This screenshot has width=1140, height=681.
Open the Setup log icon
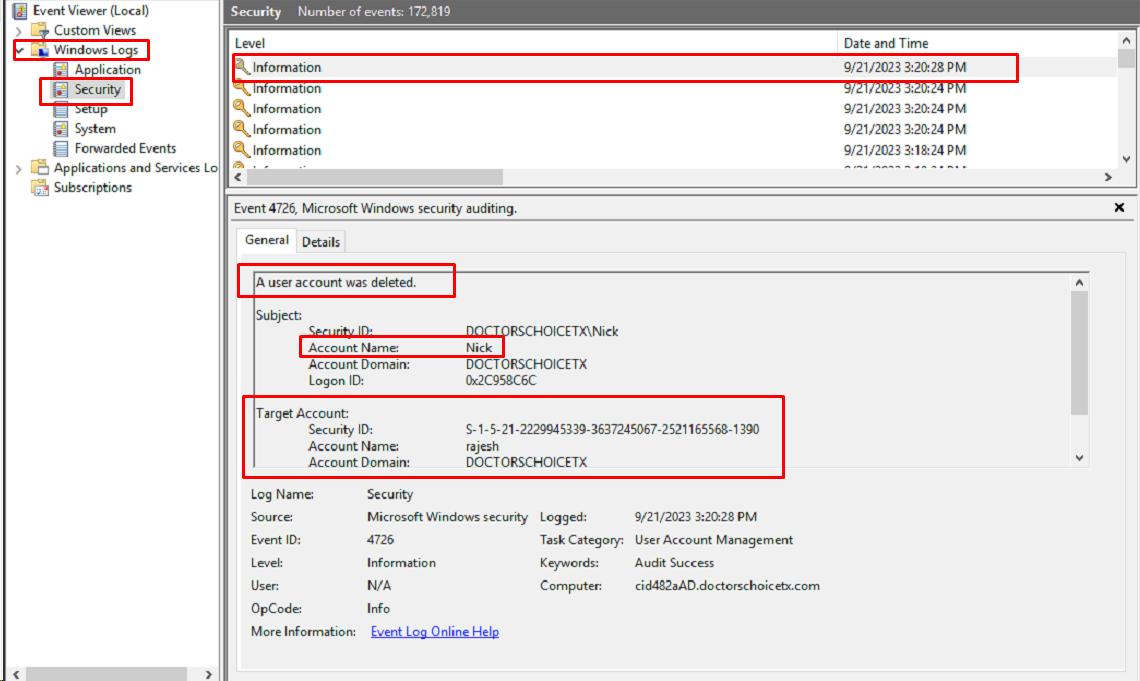61,109
